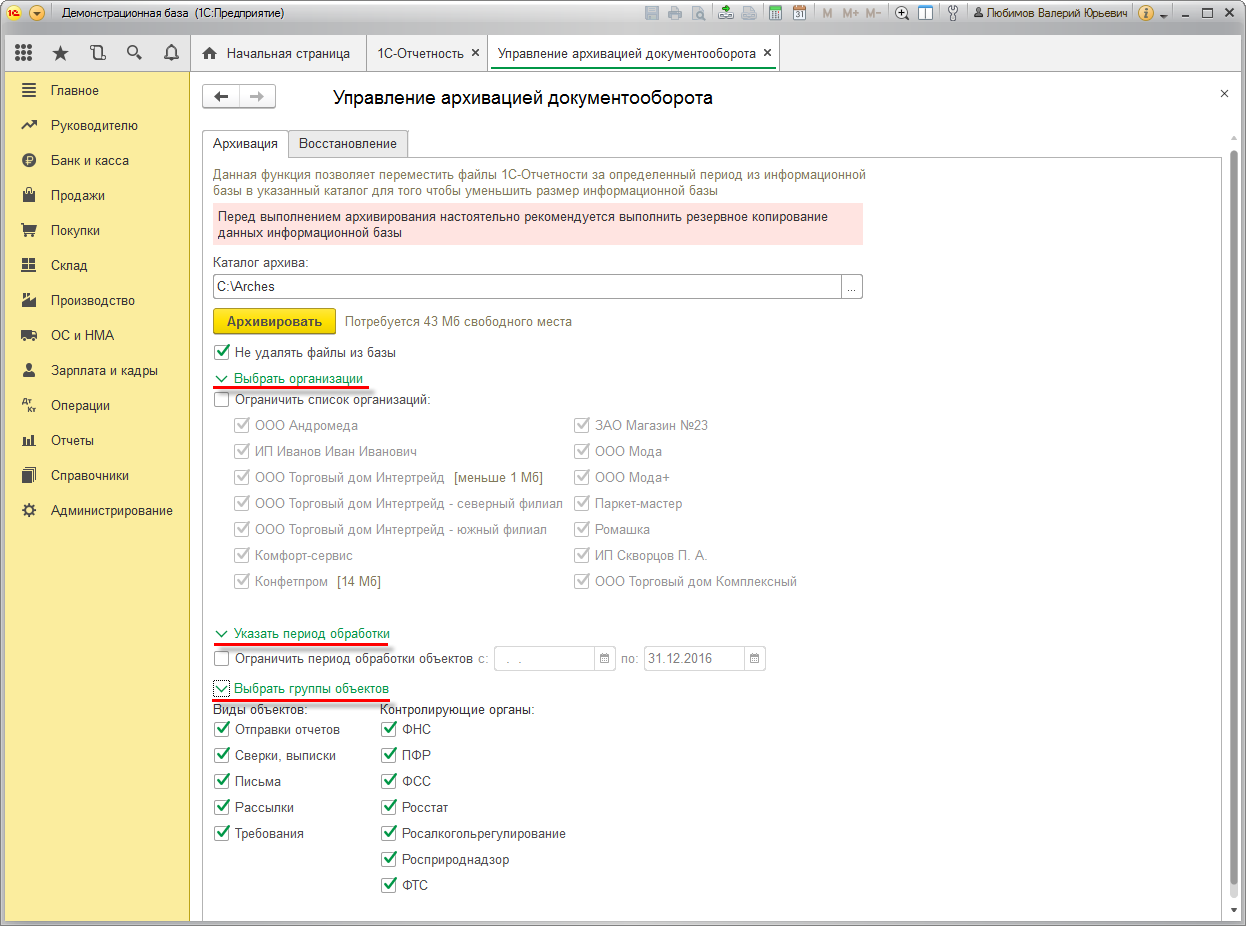This screenshot has height=926, width=1246.
Task: Click the vertical scrollbar of the form
Action: pos(1233,500)
